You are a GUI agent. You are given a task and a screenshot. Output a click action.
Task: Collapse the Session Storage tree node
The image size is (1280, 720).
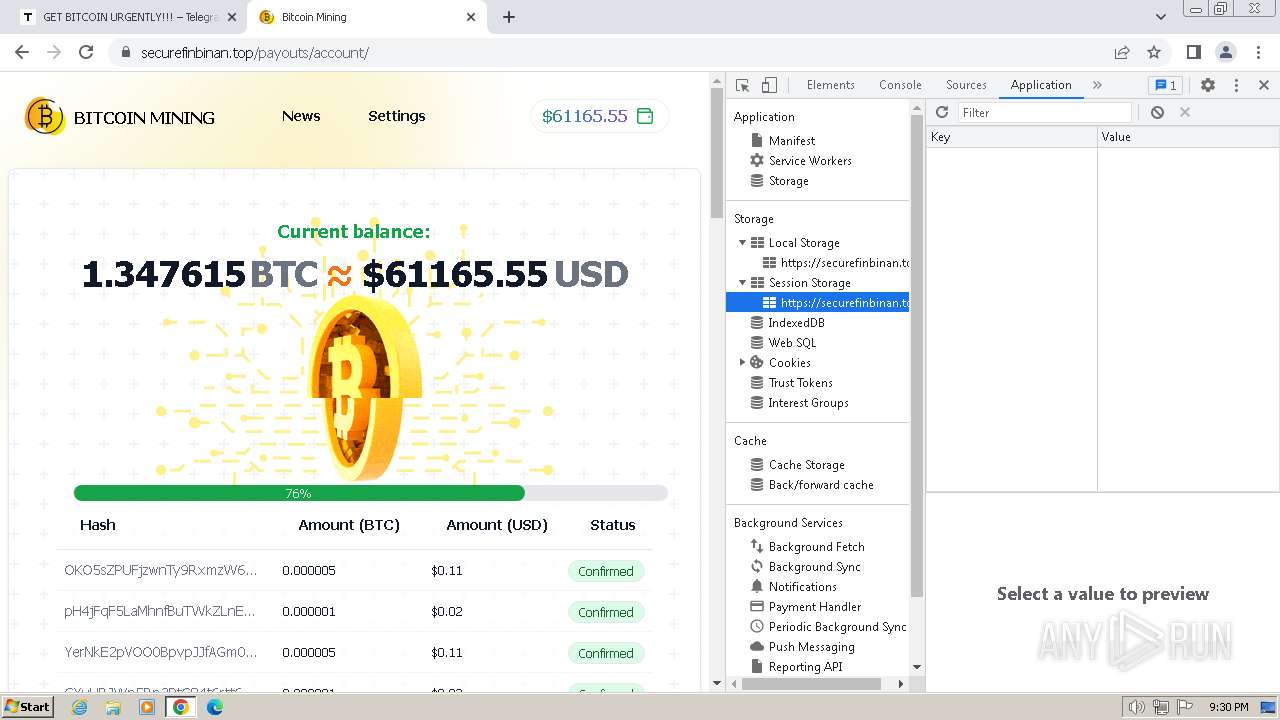point(742,283)
